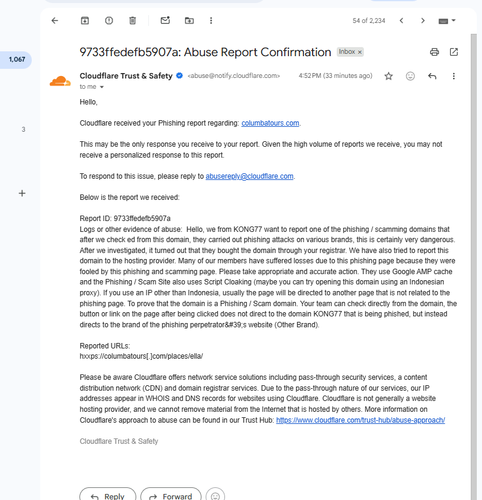The width and height of the screenshot is (482, 500).
Task: Click 'Below is the report we received:' line
Action: 129,197
